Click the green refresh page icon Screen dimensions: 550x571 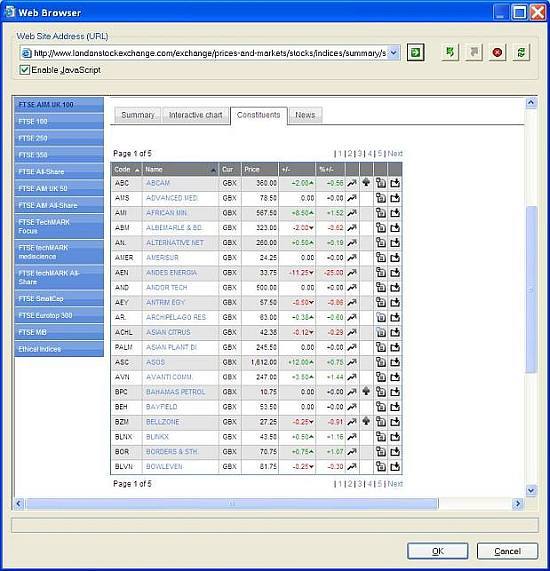tap(521, 53)
